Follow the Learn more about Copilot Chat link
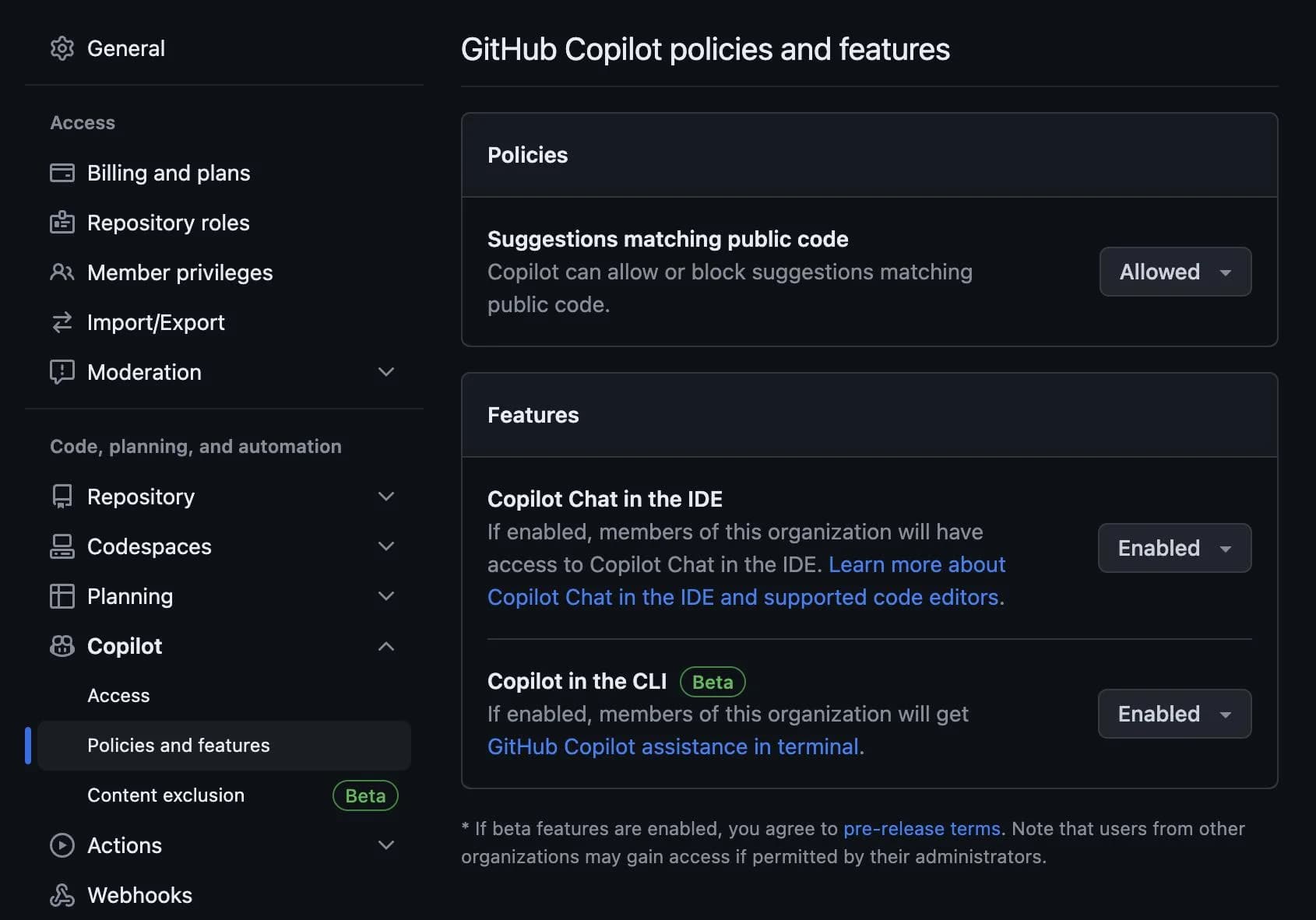1316x920 pixels. (x=746, y=581)
